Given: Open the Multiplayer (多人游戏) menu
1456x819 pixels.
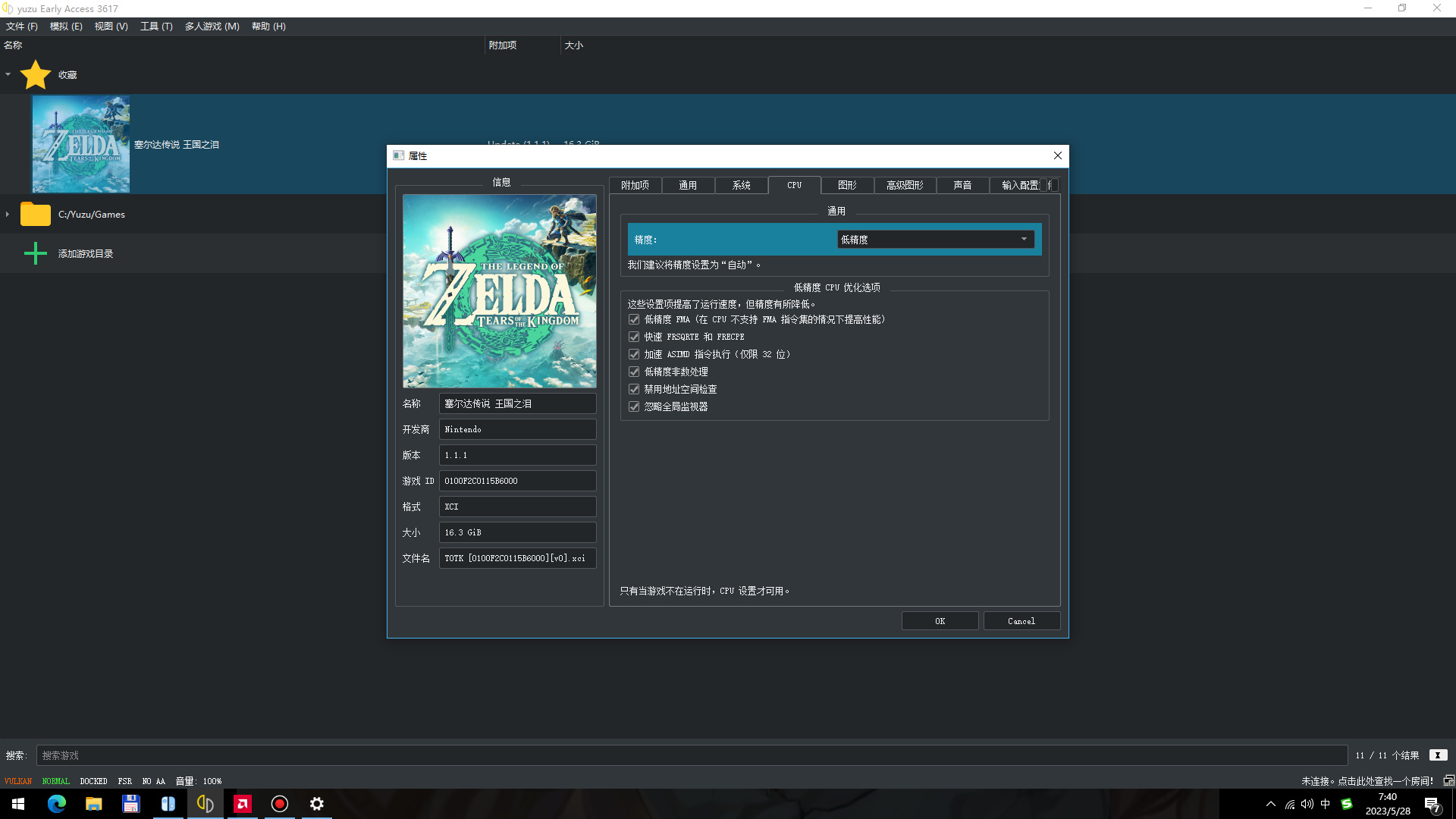Looking at the screenshot, I should click(x=212, y=27).
